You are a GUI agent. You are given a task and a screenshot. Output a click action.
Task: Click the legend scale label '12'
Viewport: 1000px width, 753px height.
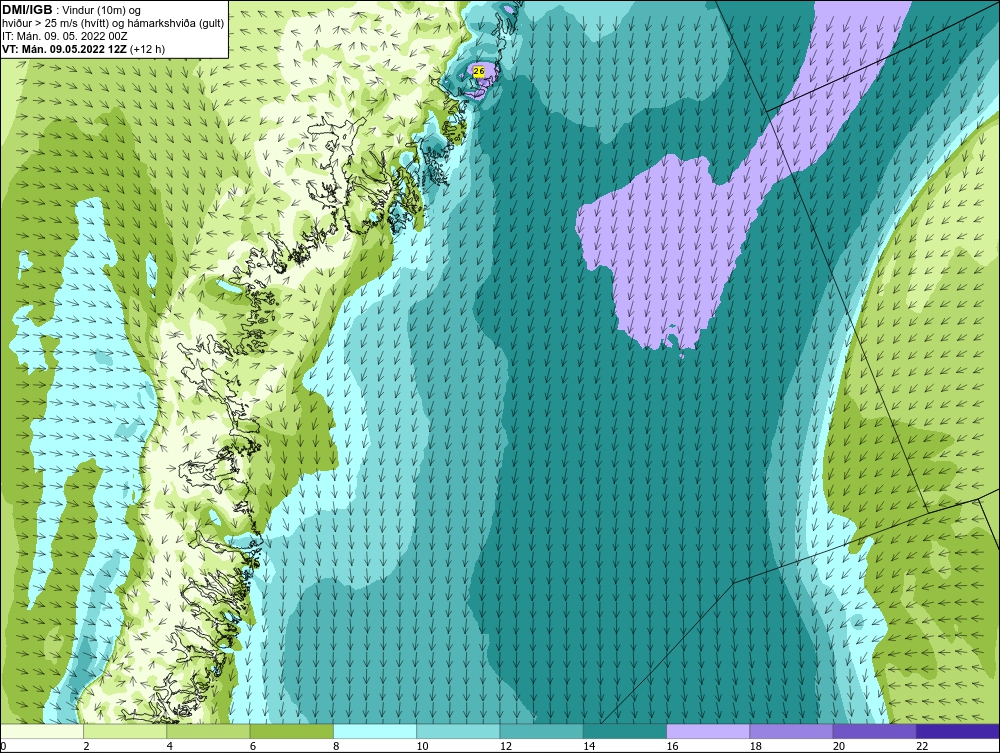click(x=506, y=746)
